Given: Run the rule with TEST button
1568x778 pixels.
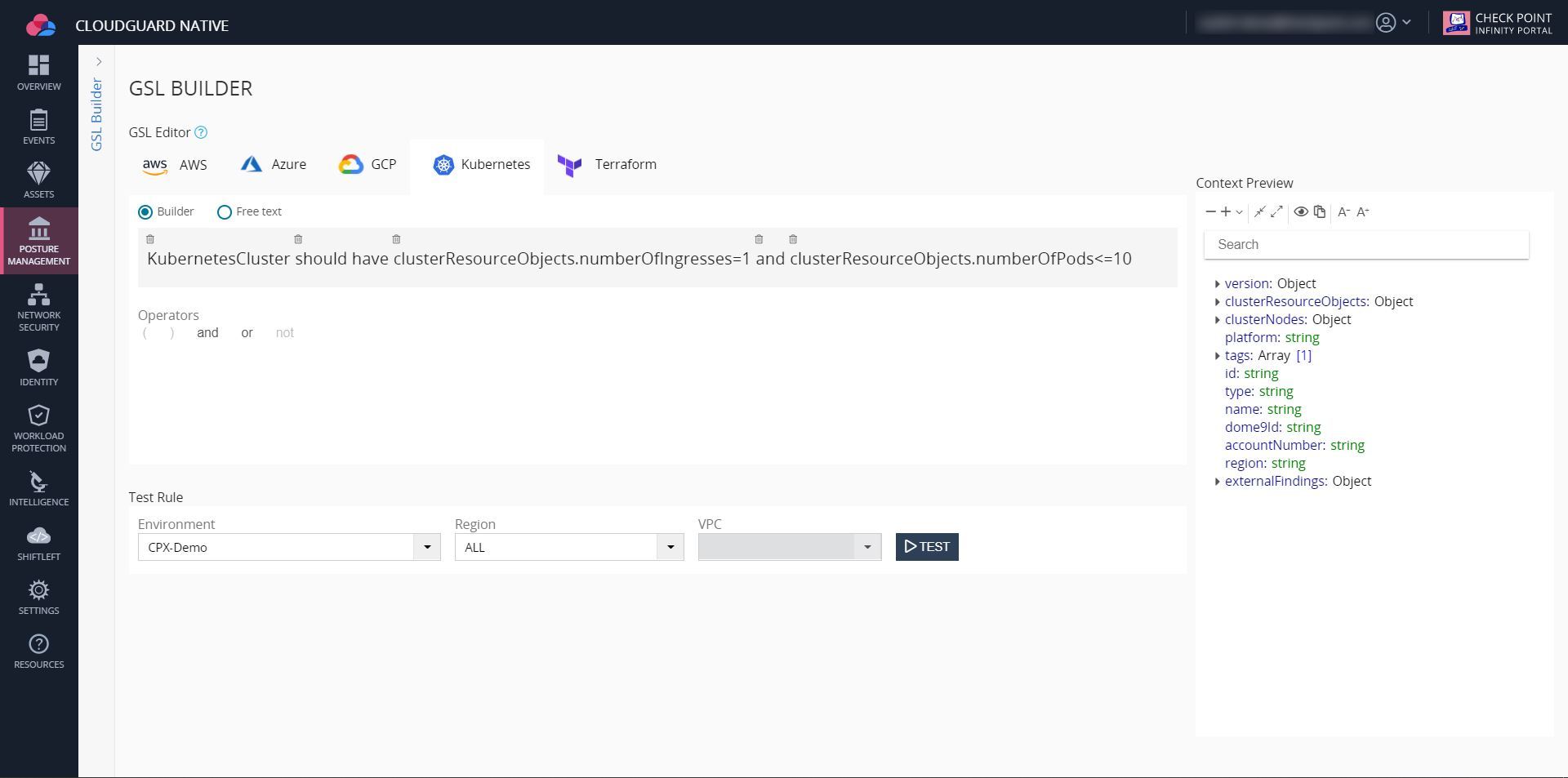Looking at the screenshot, I should tap(927, 547).
